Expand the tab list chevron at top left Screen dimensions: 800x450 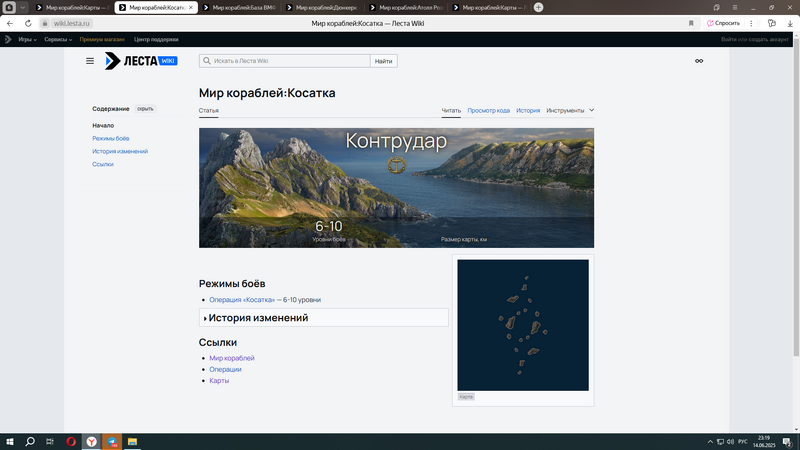[x=22, y=8]
